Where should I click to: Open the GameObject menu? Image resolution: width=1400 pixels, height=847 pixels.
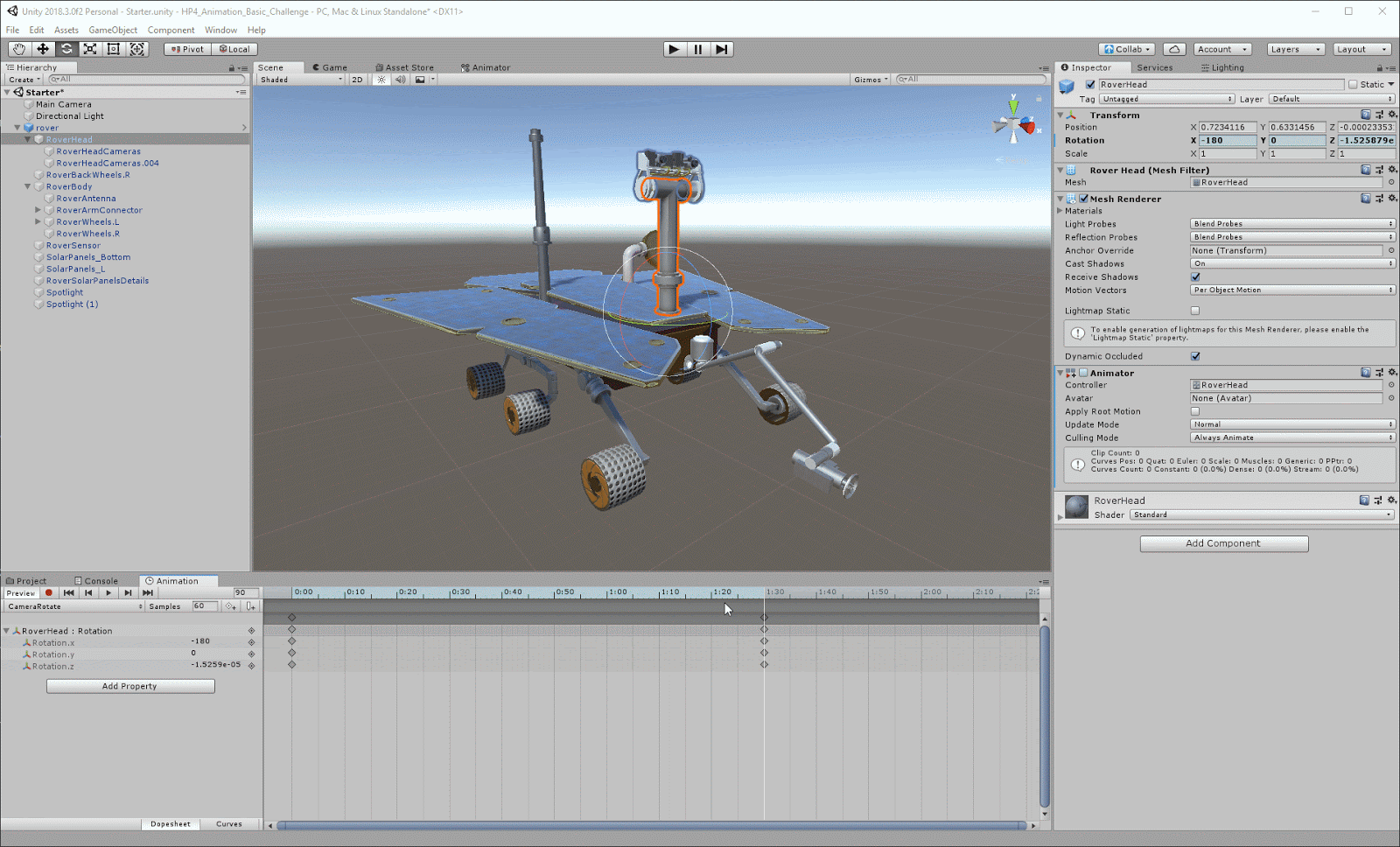tap(112, 30)
